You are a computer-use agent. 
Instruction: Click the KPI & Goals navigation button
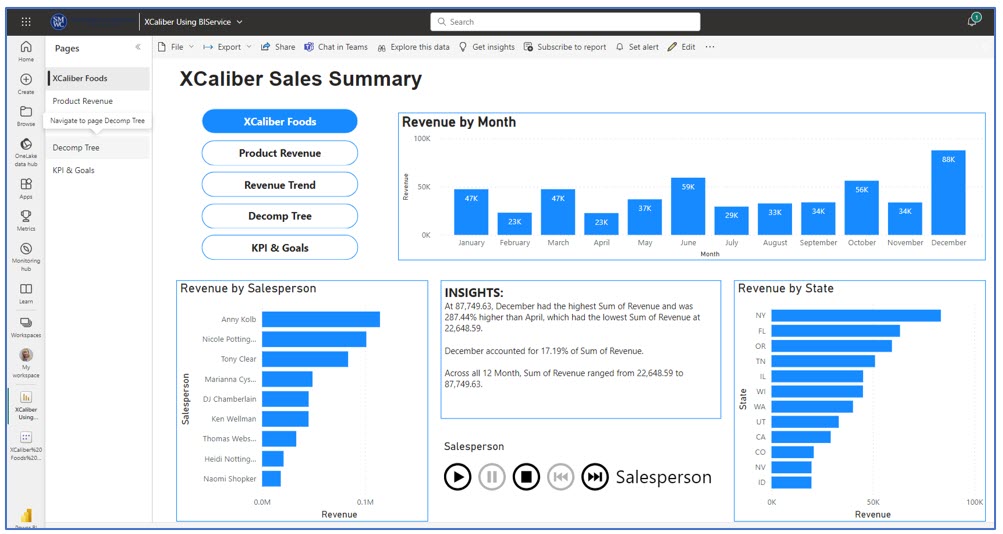[280, 247]
